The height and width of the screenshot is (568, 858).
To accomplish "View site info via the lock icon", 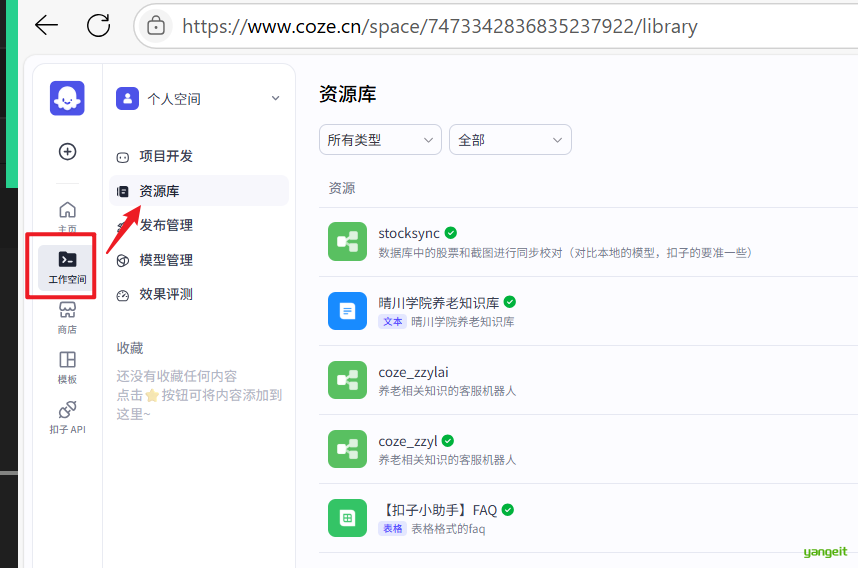I will pos(156,26).
